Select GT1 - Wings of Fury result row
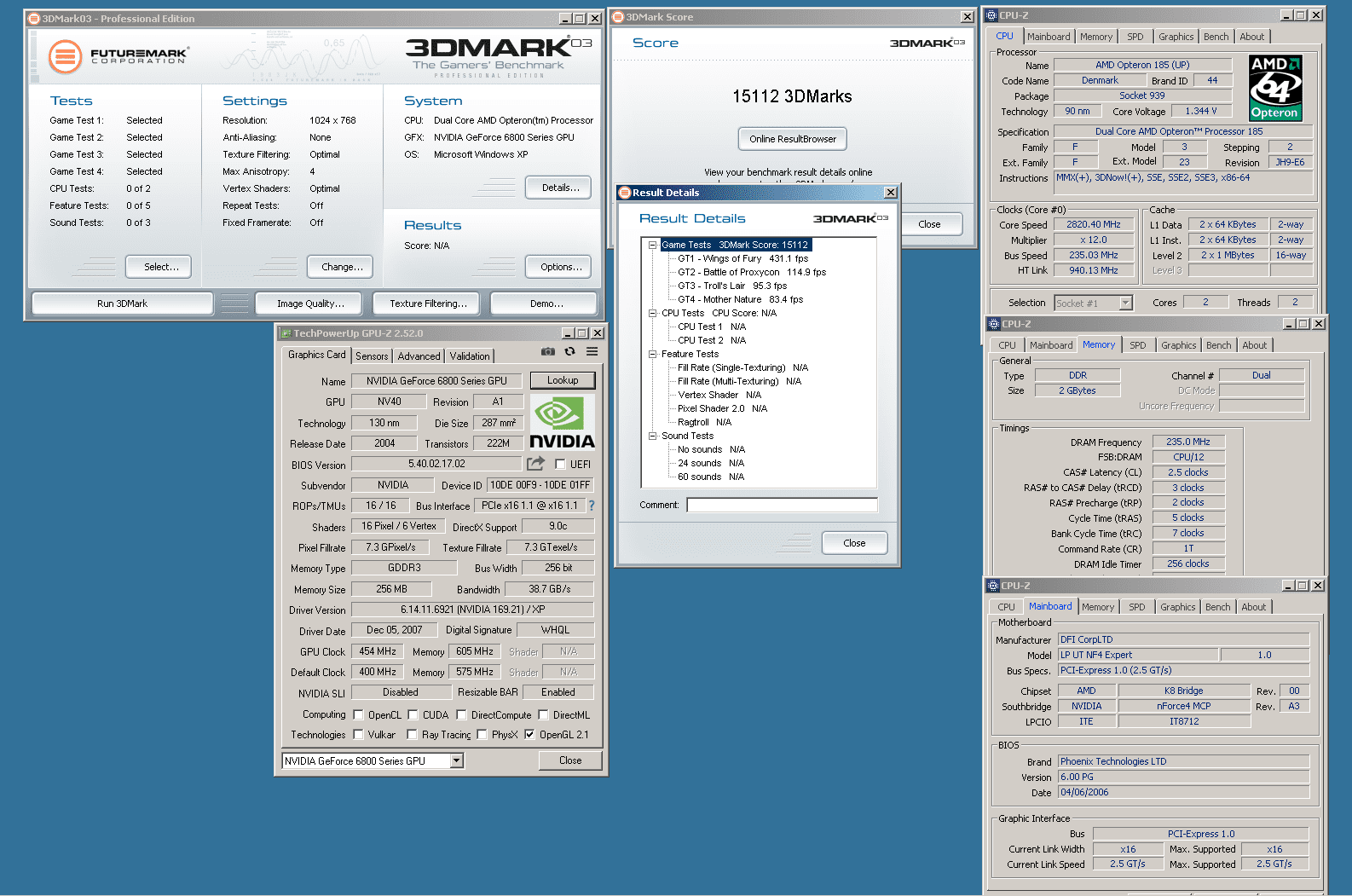1352x896 pixels. click(x=743, y=258)
